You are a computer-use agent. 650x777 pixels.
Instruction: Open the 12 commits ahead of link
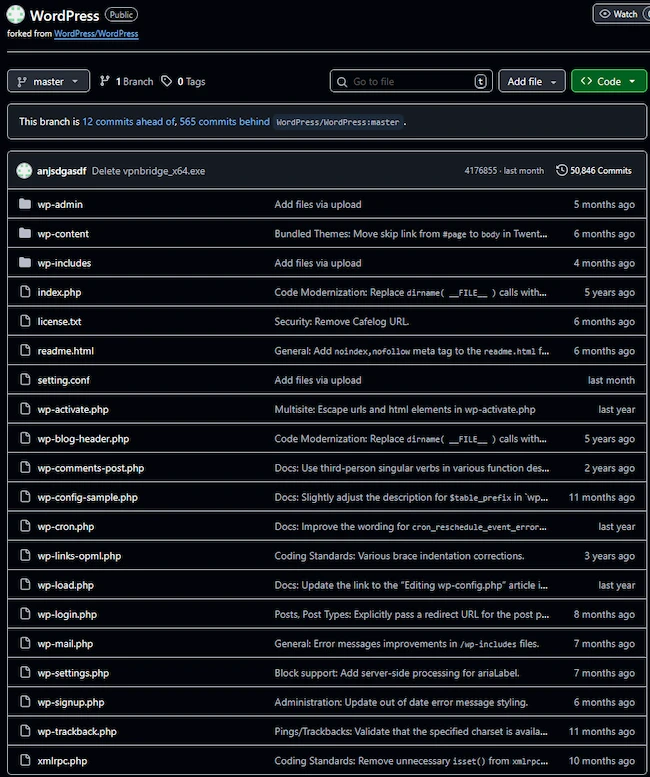[129, 121]
